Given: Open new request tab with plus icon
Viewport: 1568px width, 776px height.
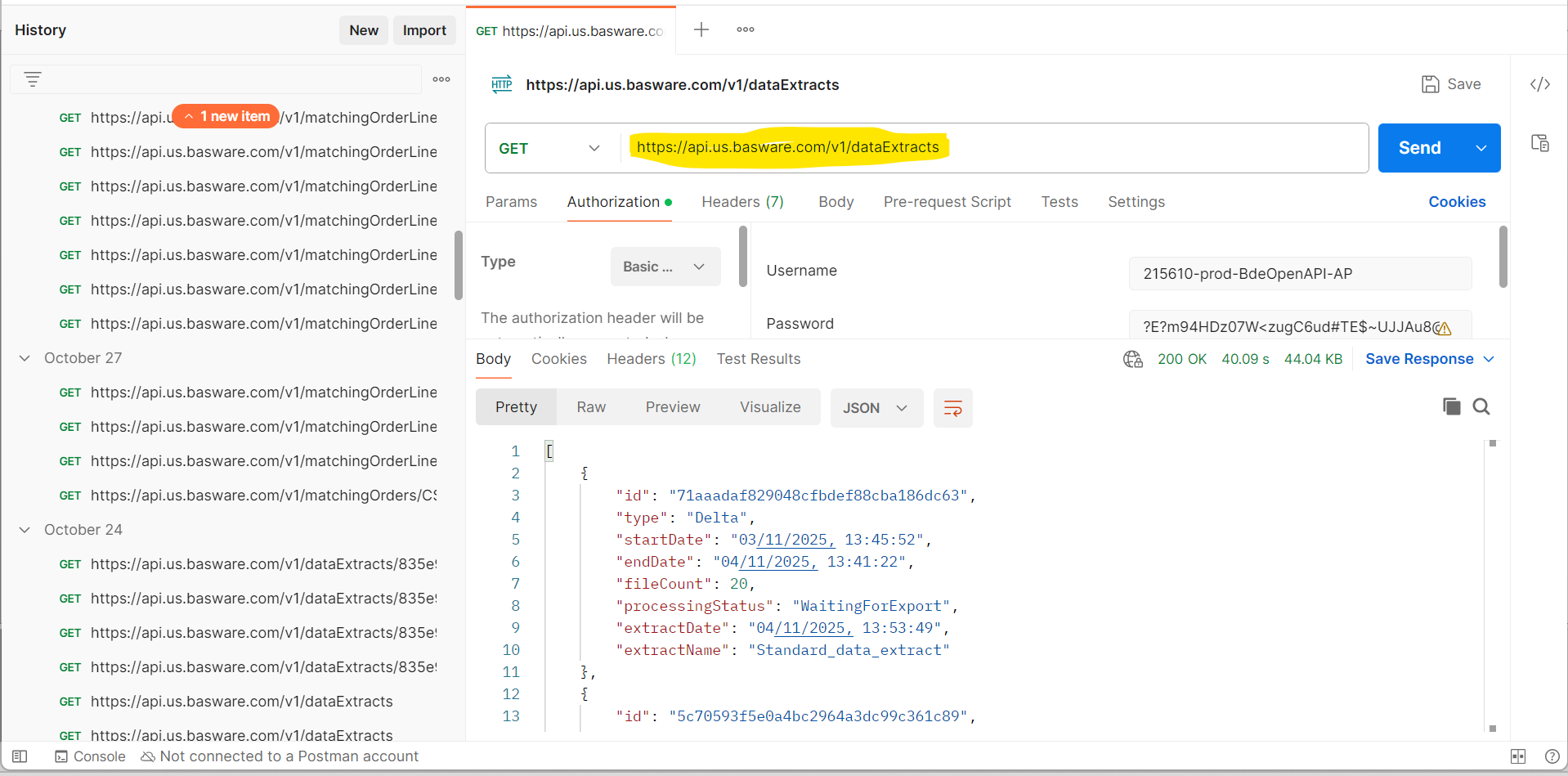Looking at the screenshot, I should (x=701, y=30).
